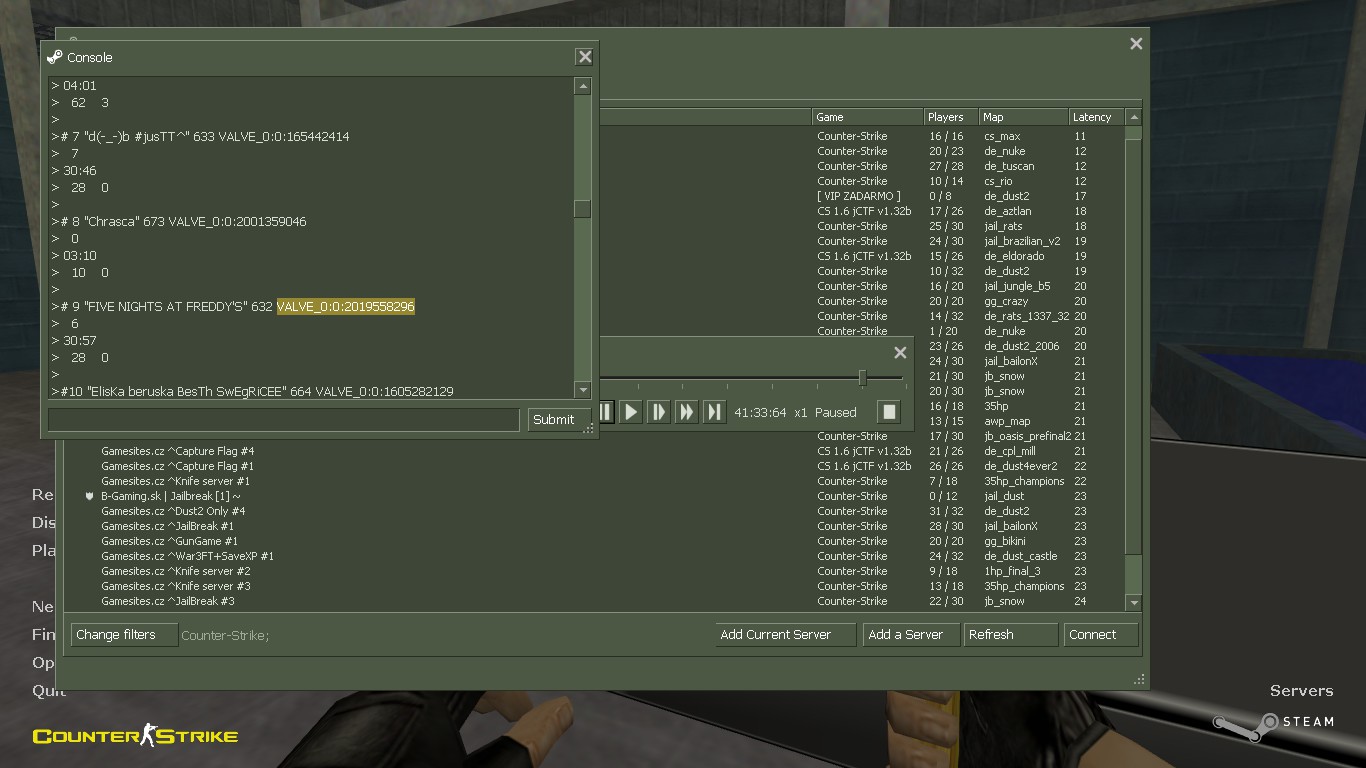Click console scrollbar up arrow
This screenshot has height=768, width=1366.
[583, 87]
